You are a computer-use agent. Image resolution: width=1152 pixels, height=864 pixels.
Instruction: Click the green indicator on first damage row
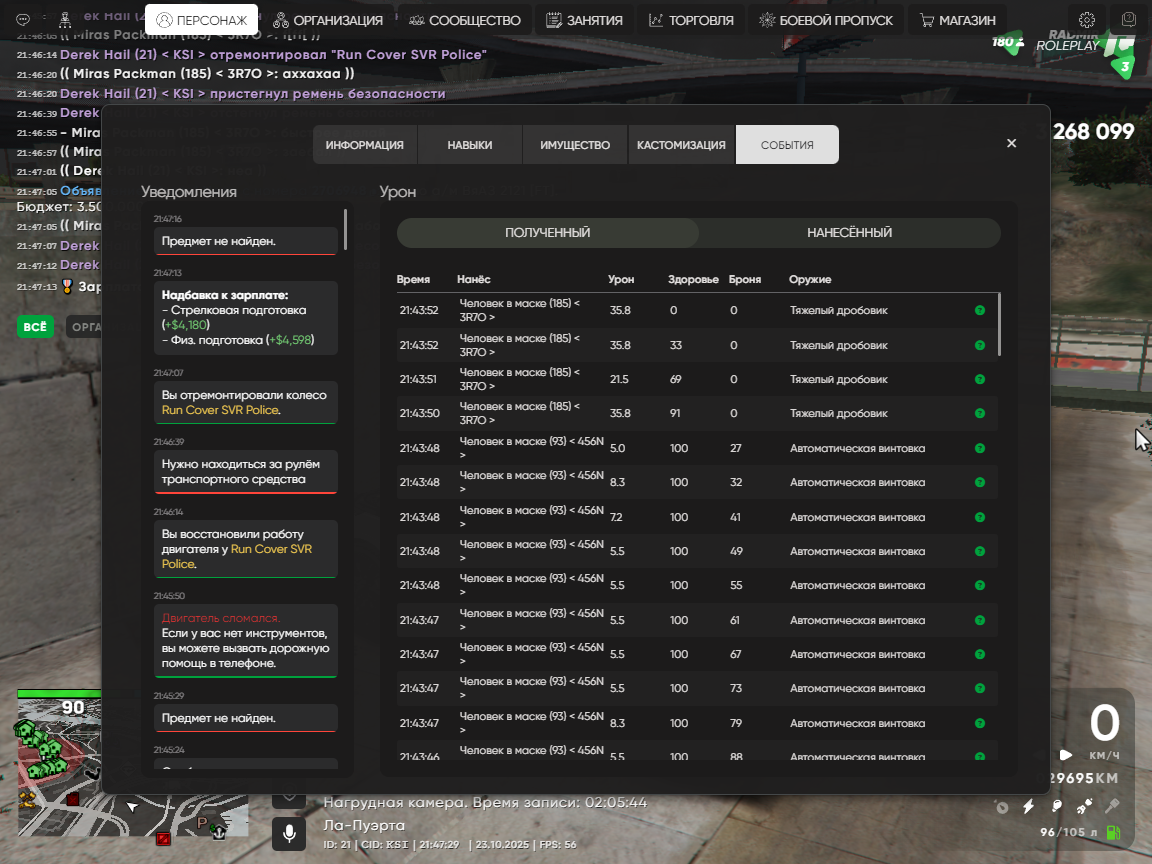980,310
